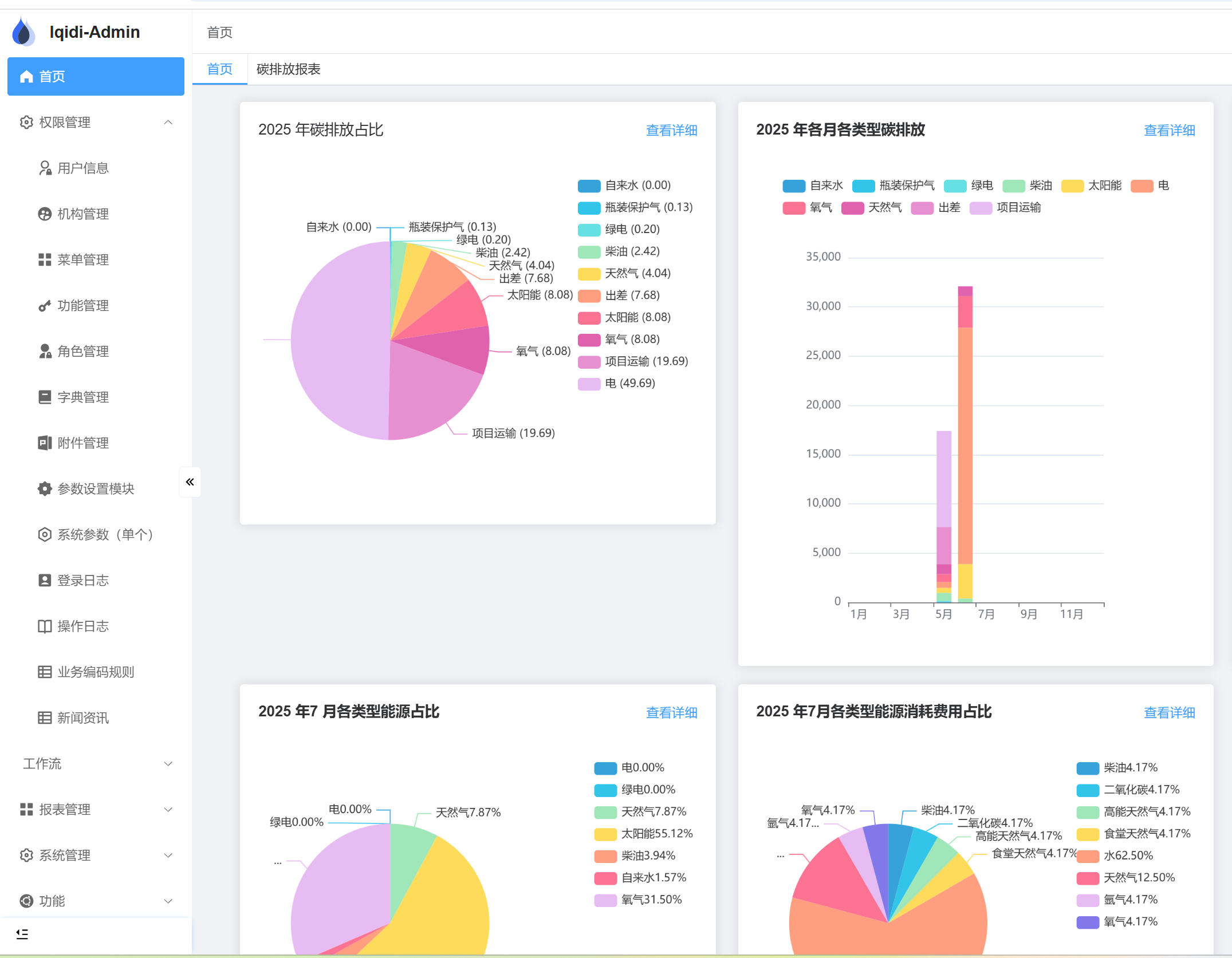Click 查看详细 on 能源消耗费用占比 card

click(x=1169, y=712)
